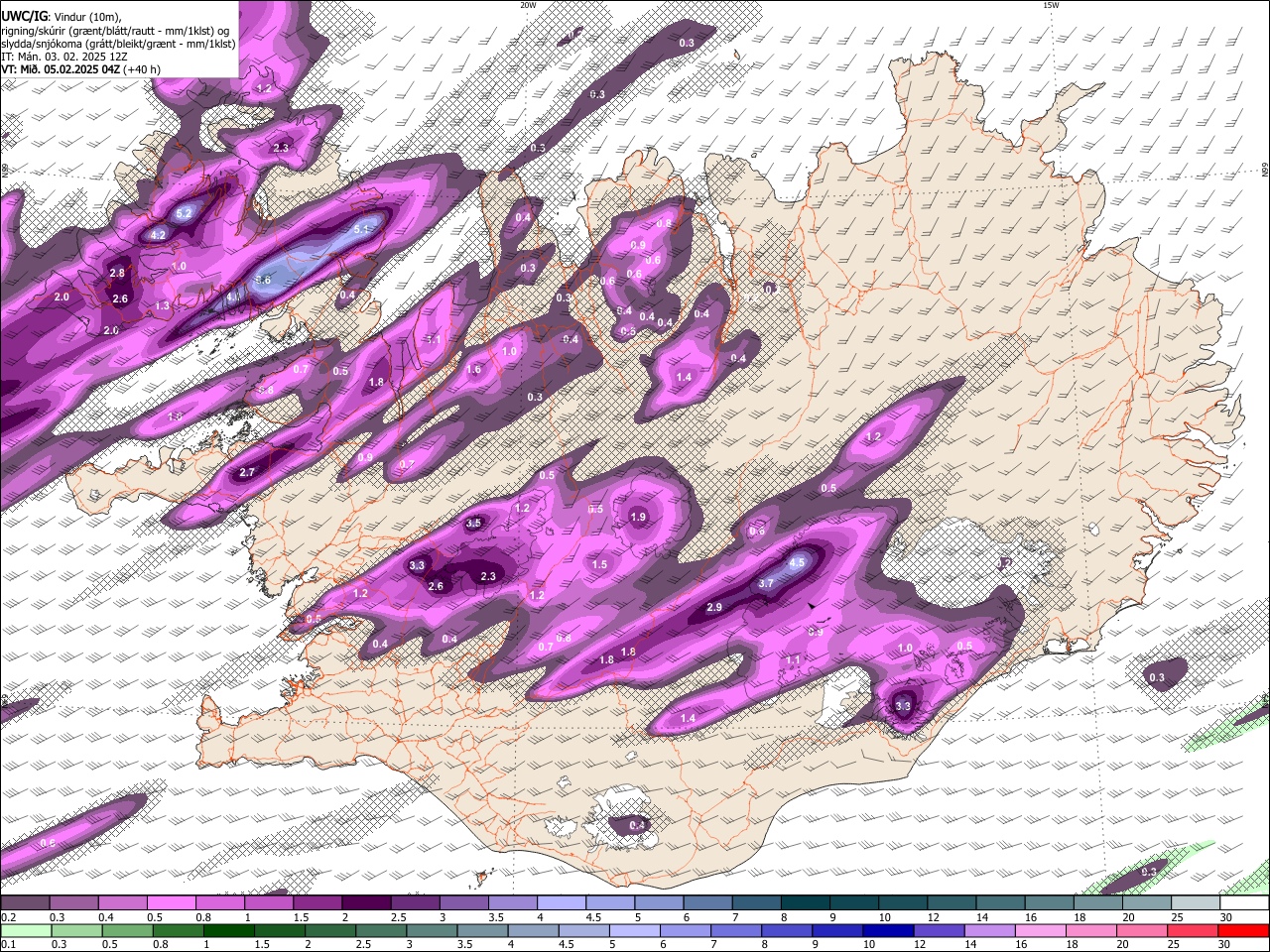Click the dark mauve swatch above the 0.2 label
Viewport: 1270px width, 952px height.
pyautogui.click(x=25, y=903)
